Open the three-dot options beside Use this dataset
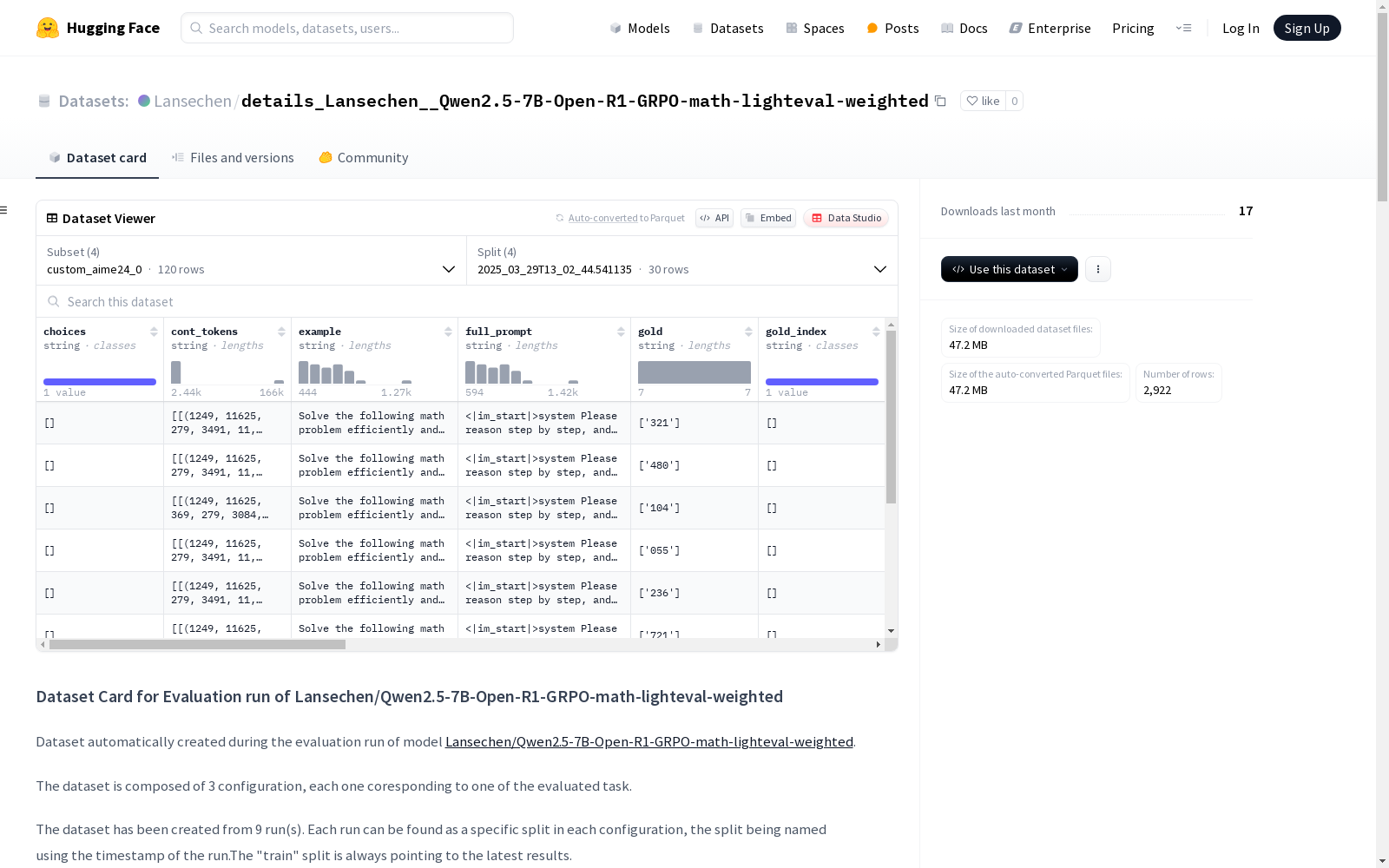The width and height of the screenshot is (1389, 868). click(1098, 269)
